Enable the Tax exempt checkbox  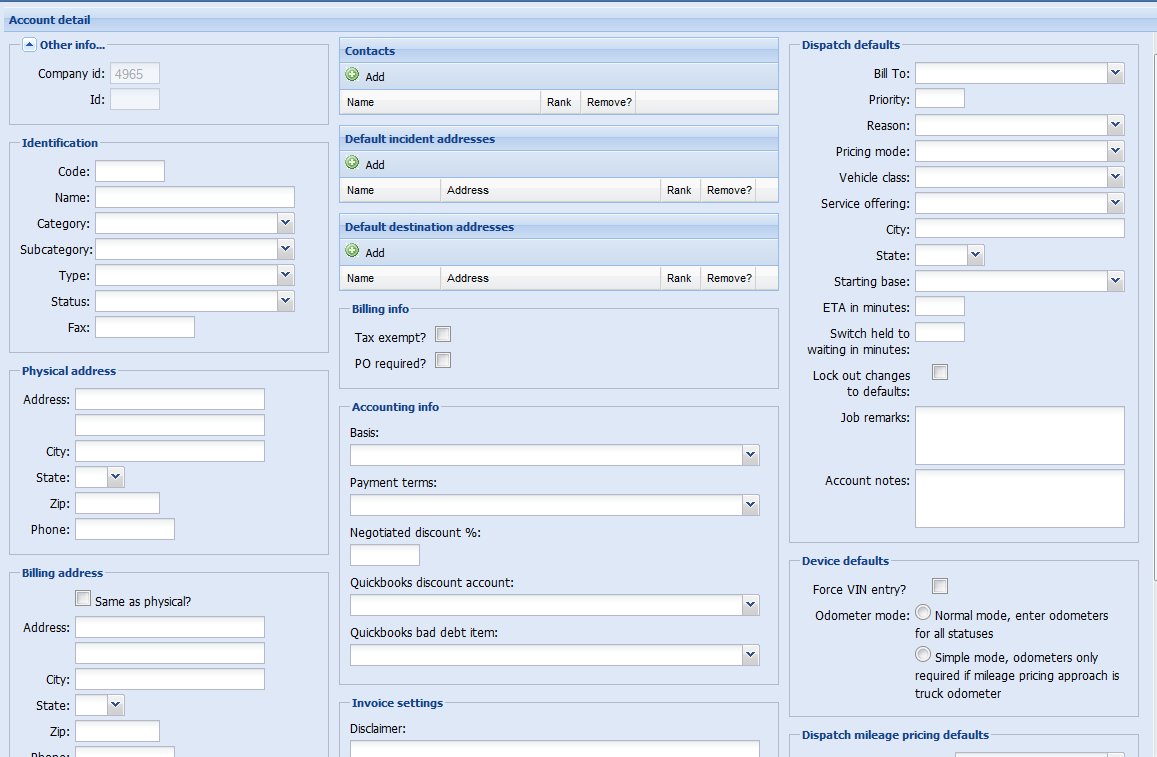coord(443,334)
